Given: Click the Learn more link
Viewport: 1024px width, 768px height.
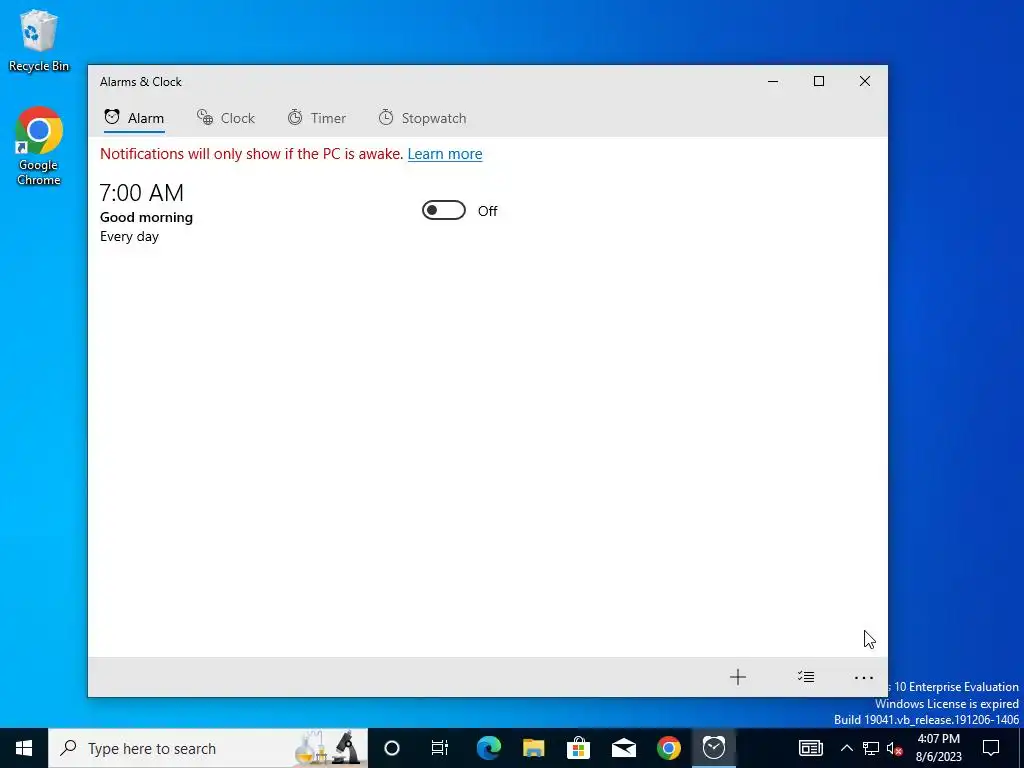Looking at the screenshot, I should point(445,154).
